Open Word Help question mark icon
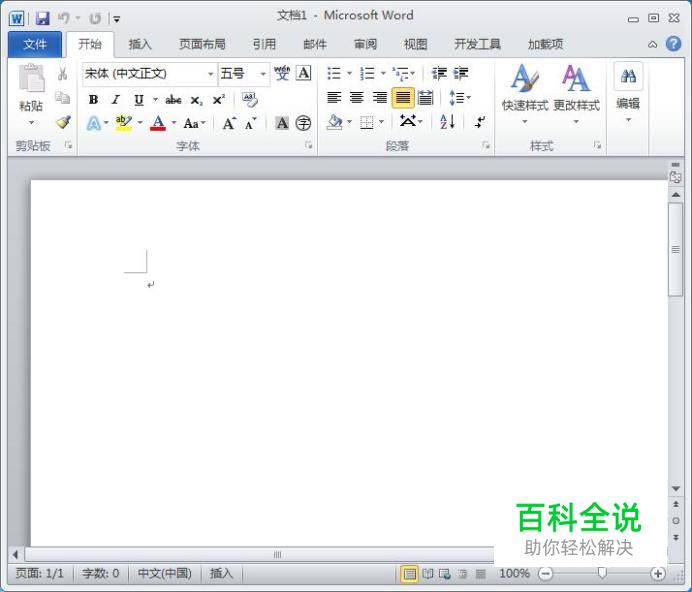 (673, 44)
